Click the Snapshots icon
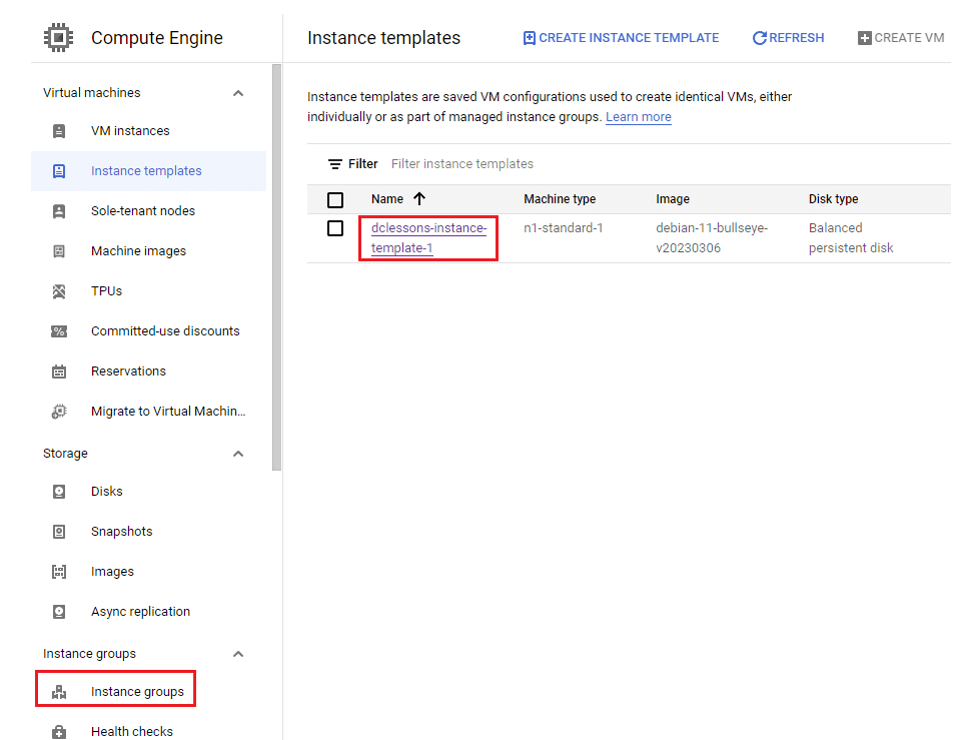This screenshot has height=740, width=955. tap(59, 532)
